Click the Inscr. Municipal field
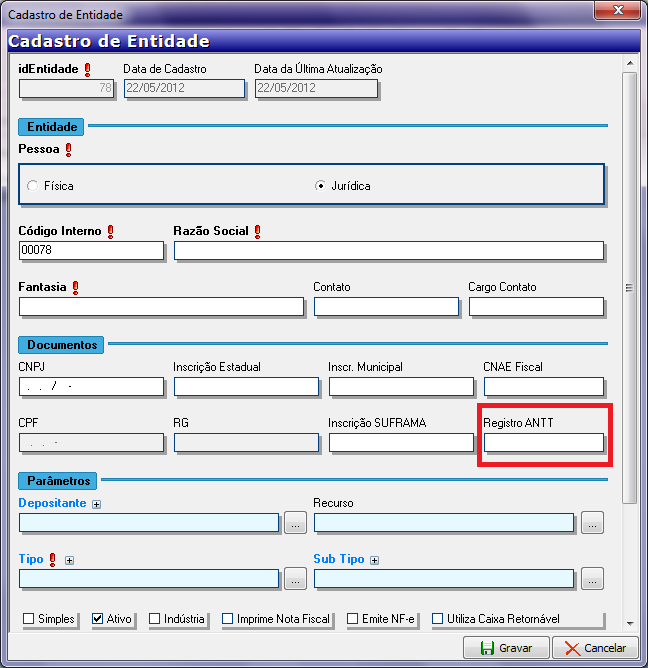The height and width of the screenshot is (668, 648). tap(401, 387)
